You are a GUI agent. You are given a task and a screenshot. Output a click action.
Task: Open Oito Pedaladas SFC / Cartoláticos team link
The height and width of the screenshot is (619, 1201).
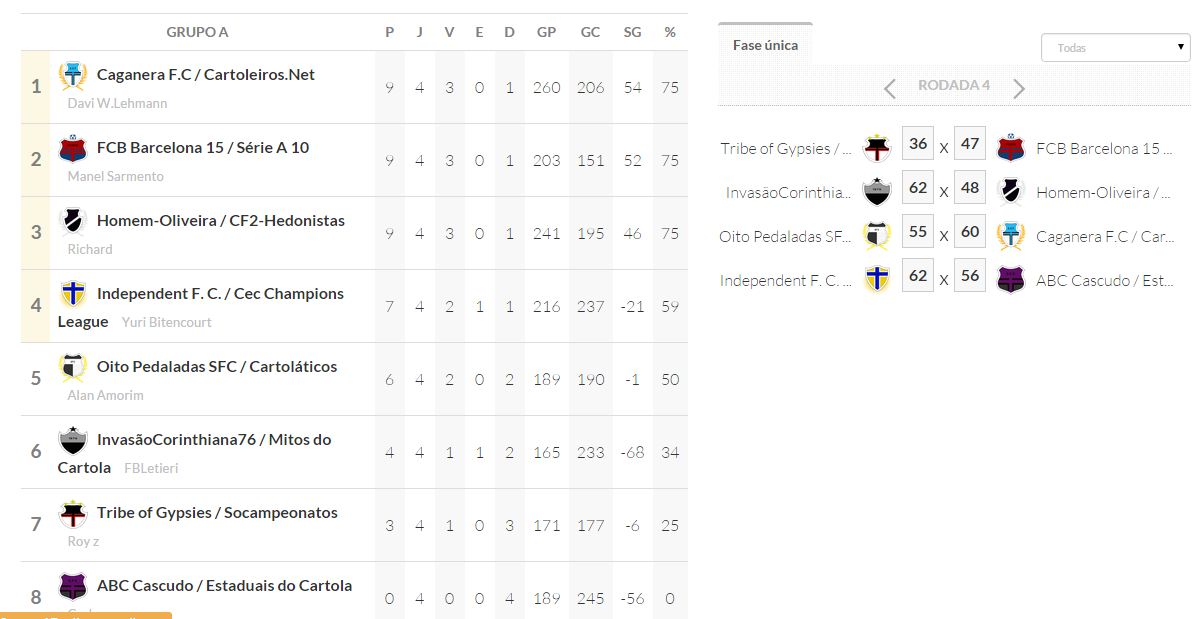(x=217, y=366)
